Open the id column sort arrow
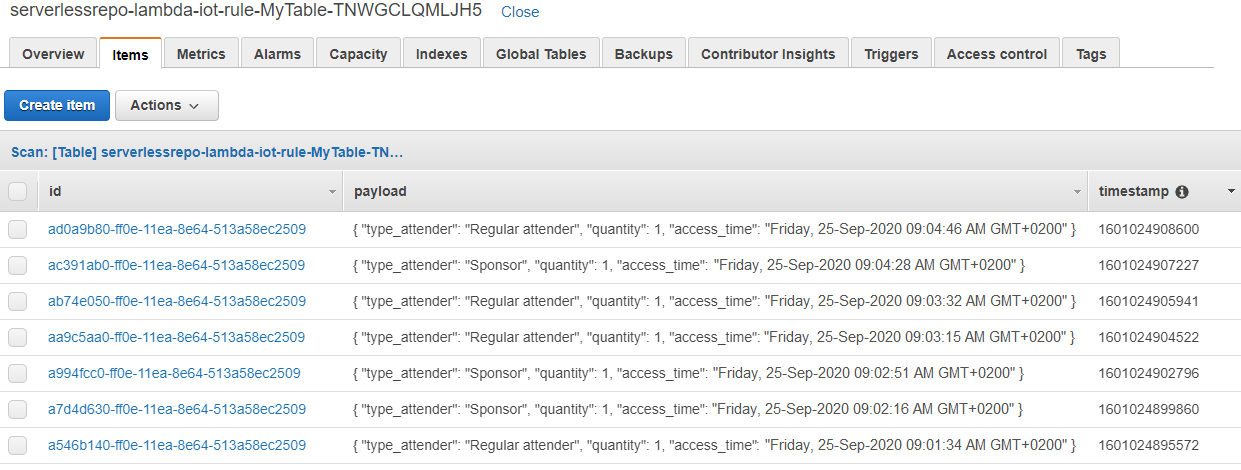This screenshot has width=1241, height=470. (x=332, y=191)
